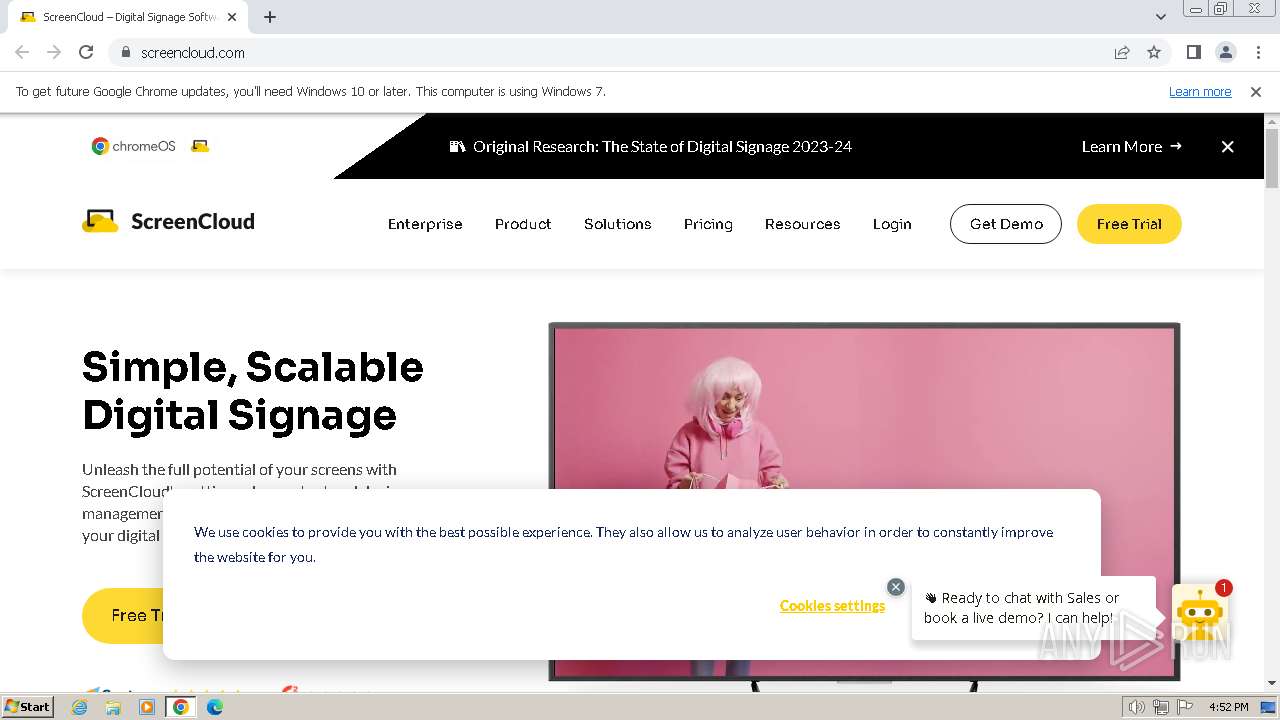Open Chrome side panel icon
The height and width of the screenshot is (720, 1280).
point(1193,52)
